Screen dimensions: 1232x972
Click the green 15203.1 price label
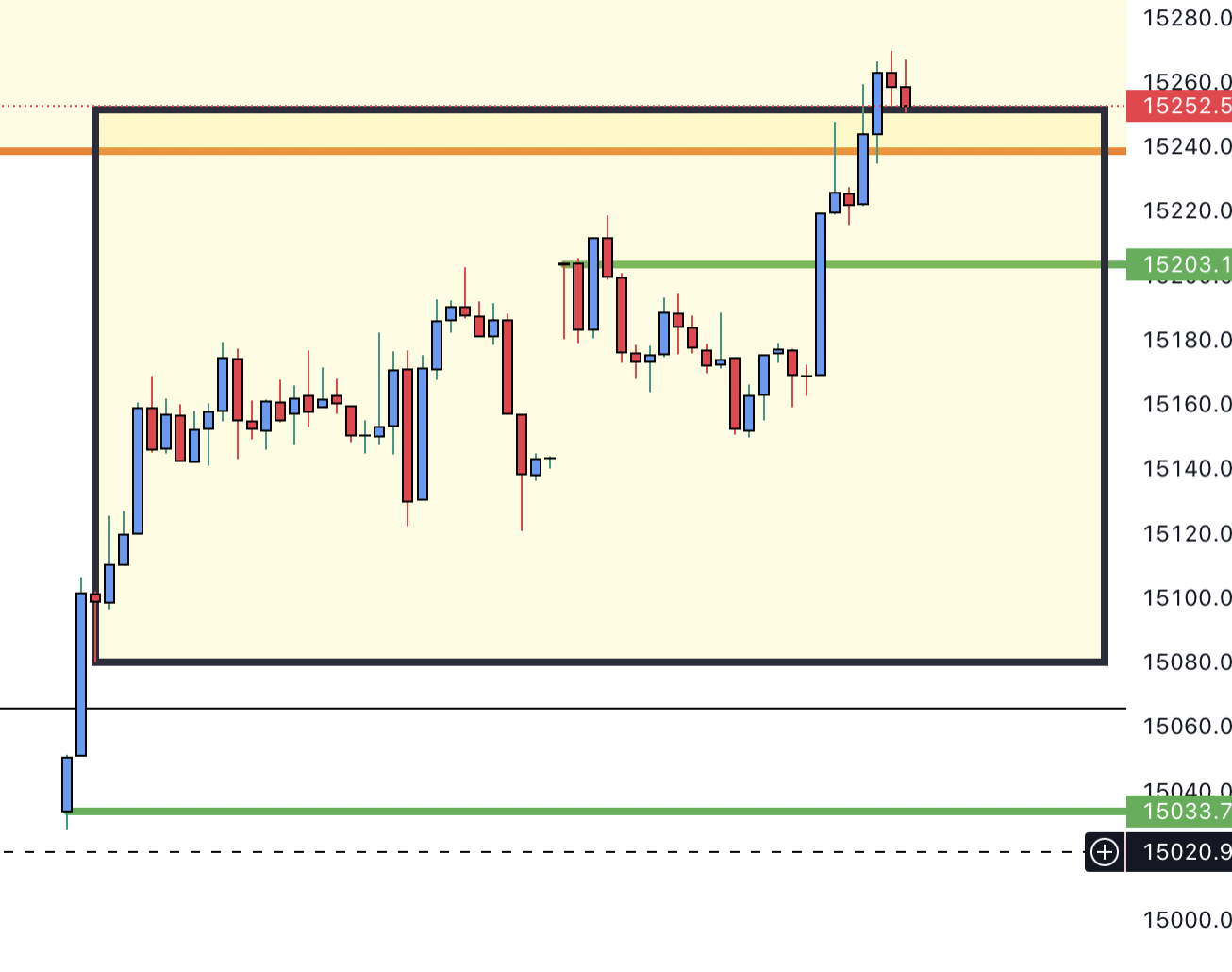tap(1181, 264)
